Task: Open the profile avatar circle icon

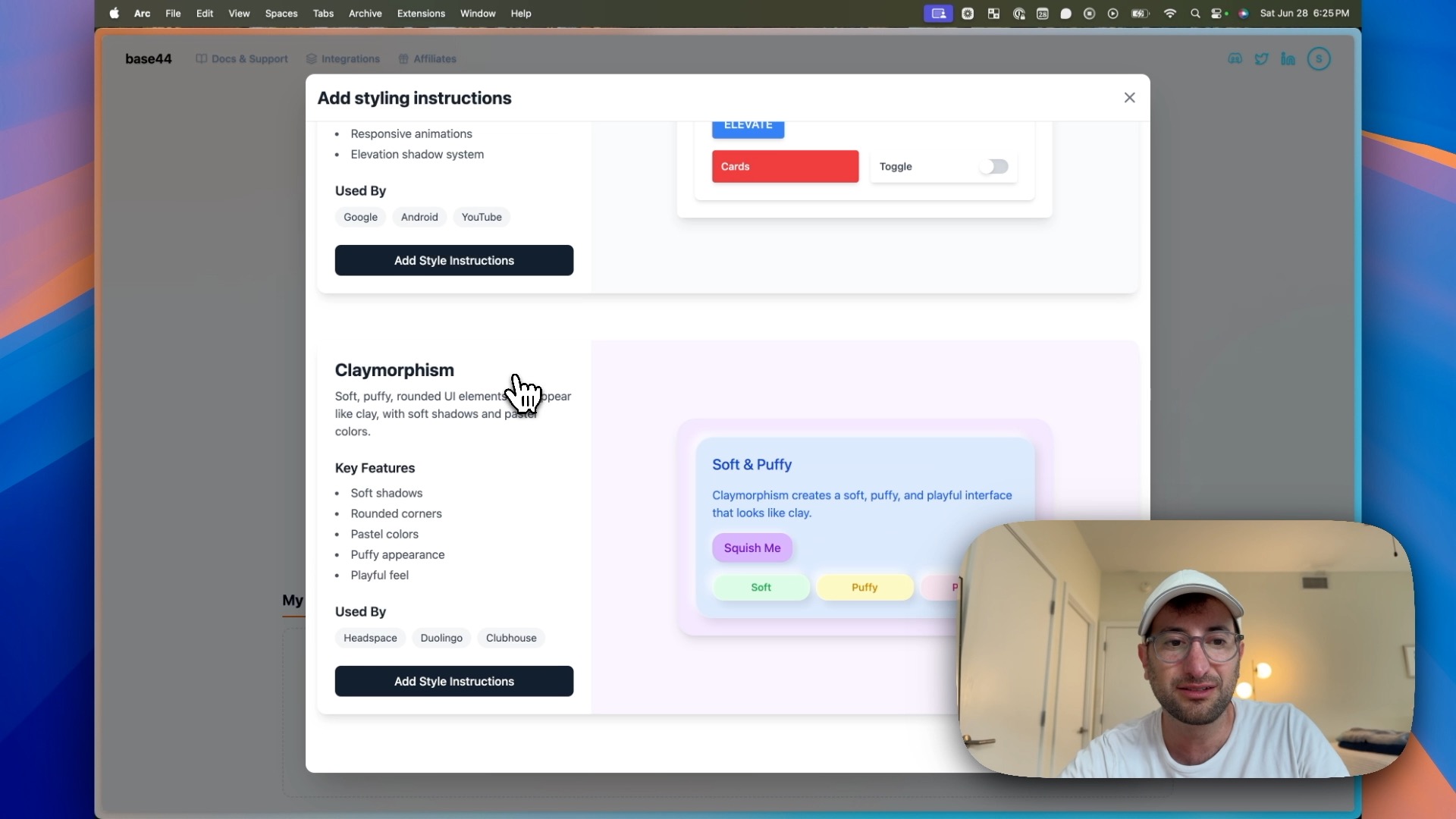Action: click(x=1319, y=58)
